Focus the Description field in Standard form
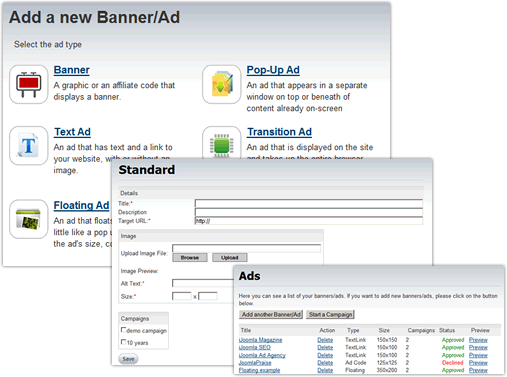The width and height of the screenshot is (507, 377). pyautogui.click(x=309, y=212)
